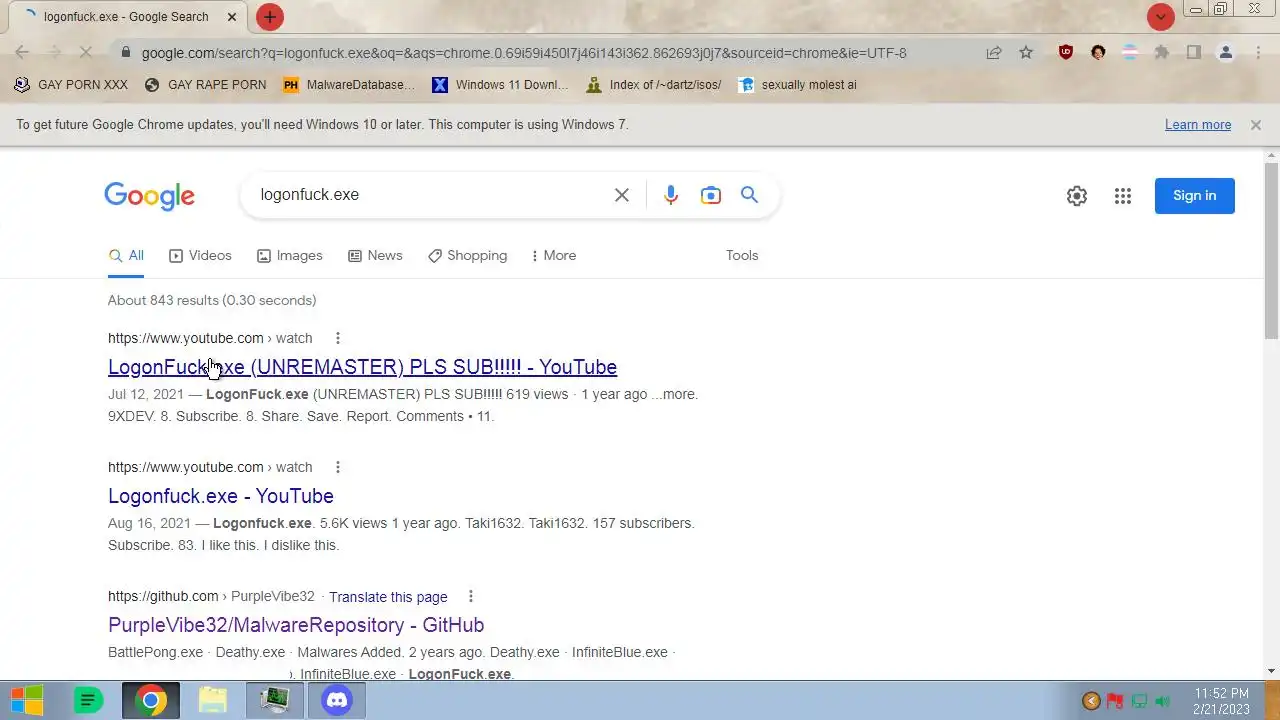
Task: Click the orange circular tray icon
Action: click(1091, 701)
